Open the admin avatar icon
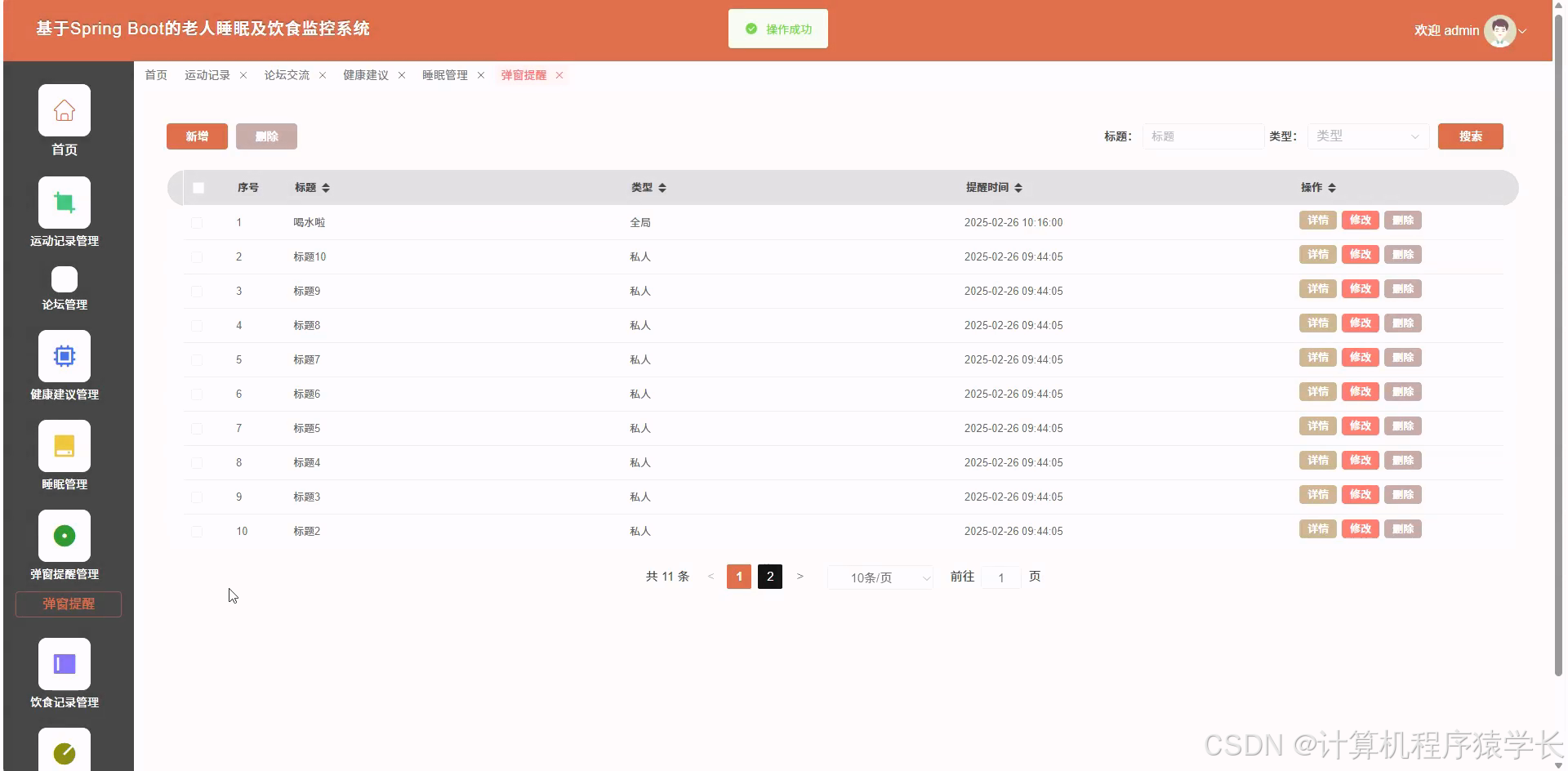The image size is (1568, 771). click(x=1499, y=30)
